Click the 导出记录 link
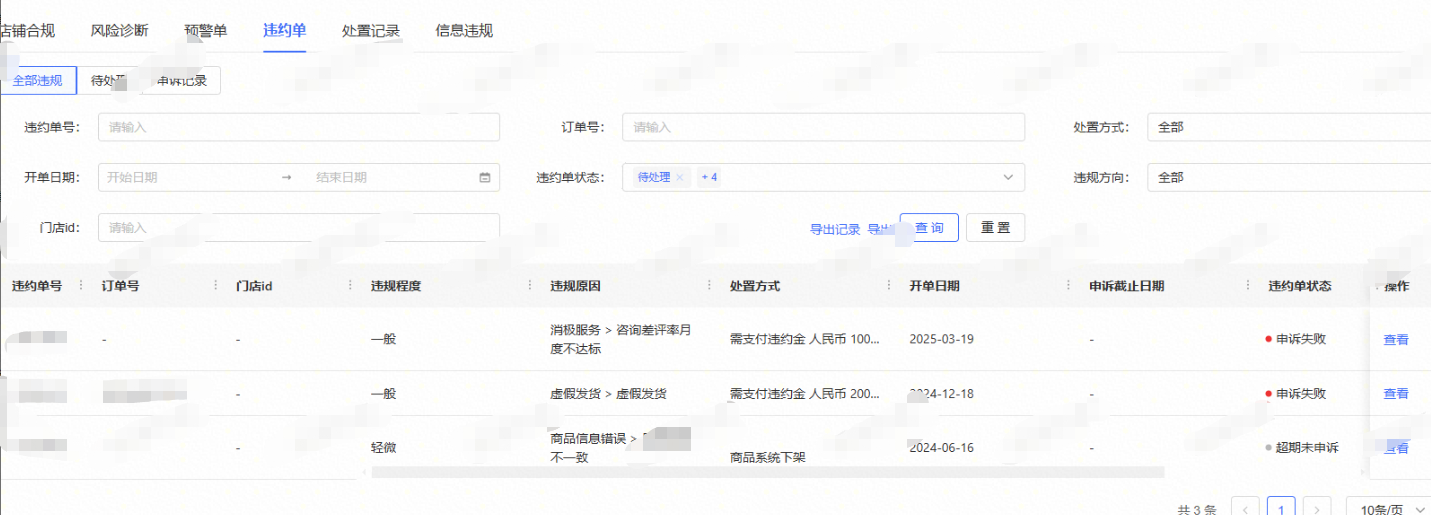The image size is (1431, 515). [x=835, y=229]
